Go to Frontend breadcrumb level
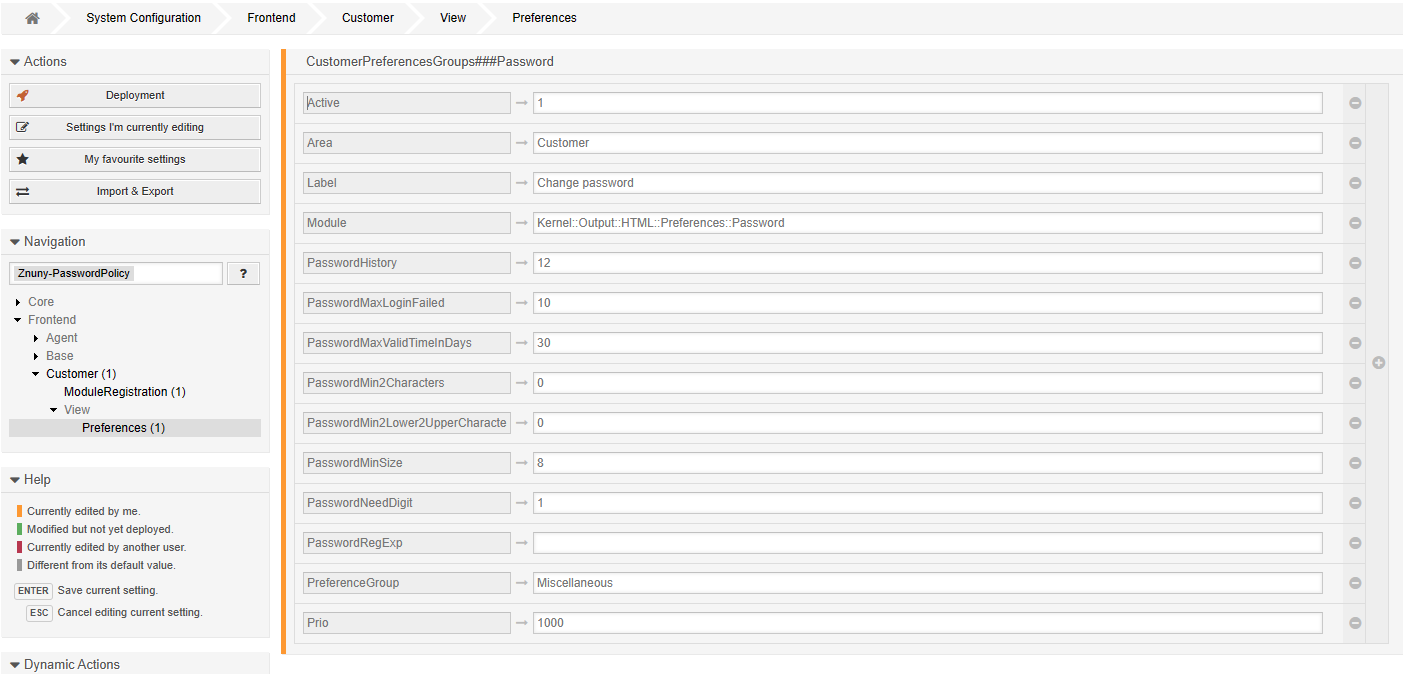This screenshot has height=674, width=1403. pos(271,18)
